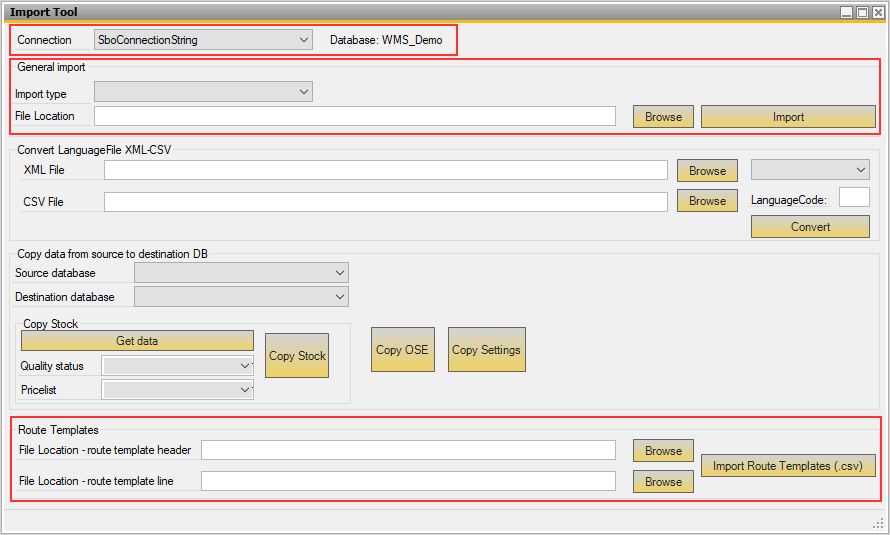
Task: Click the CSV File input field
Action: click(x=385, y=202)
